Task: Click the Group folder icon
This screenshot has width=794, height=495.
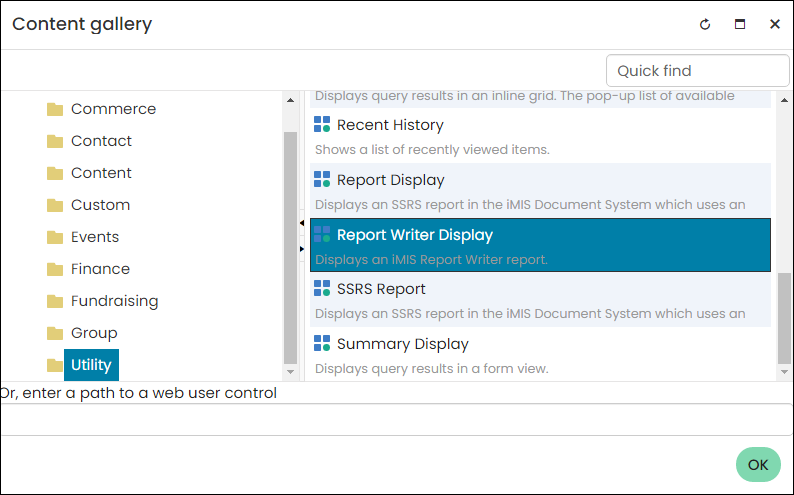Action: (55, 333)
